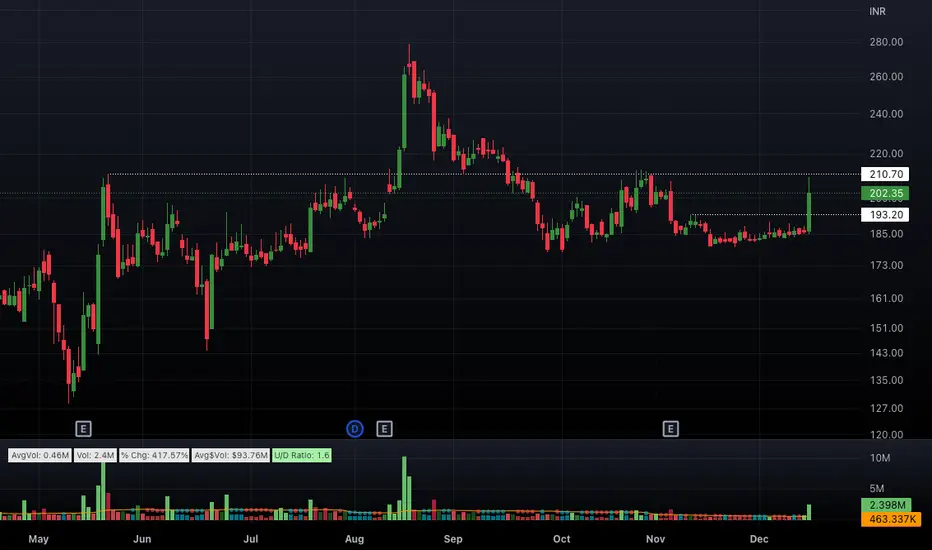Click the 135.00 price axis label
This screenshot has height=550, width=932.
click(886, 381)
